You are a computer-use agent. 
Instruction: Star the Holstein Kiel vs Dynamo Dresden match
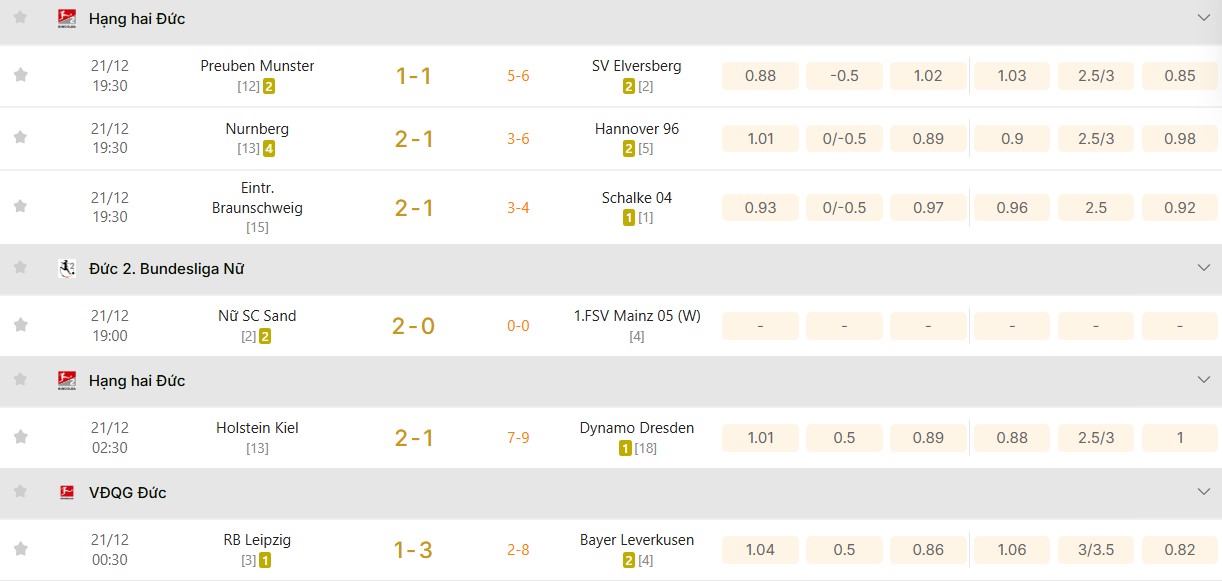click(21, 437)
